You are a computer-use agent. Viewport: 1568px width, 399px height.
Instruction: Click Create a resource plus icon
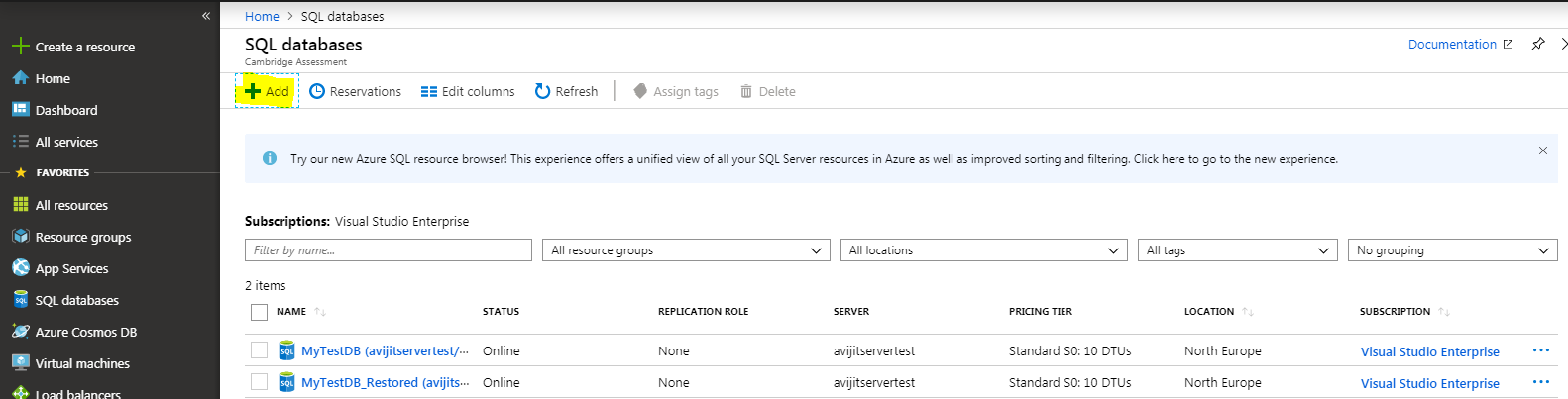pos(20,47)
